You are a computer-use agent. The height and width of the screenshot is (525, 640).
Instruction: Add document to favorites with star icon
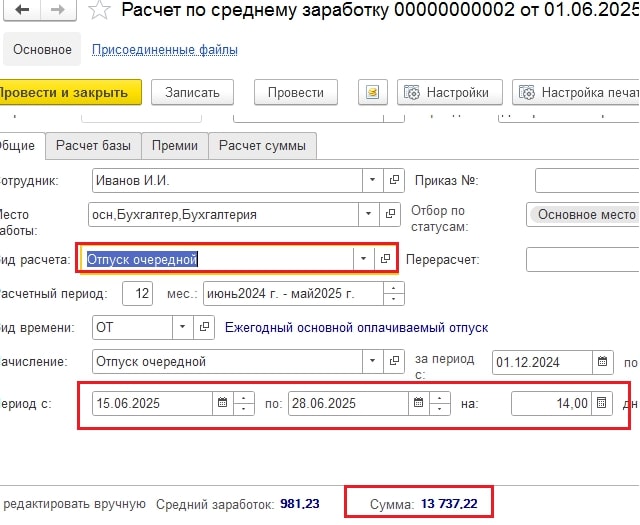(99, 10)
